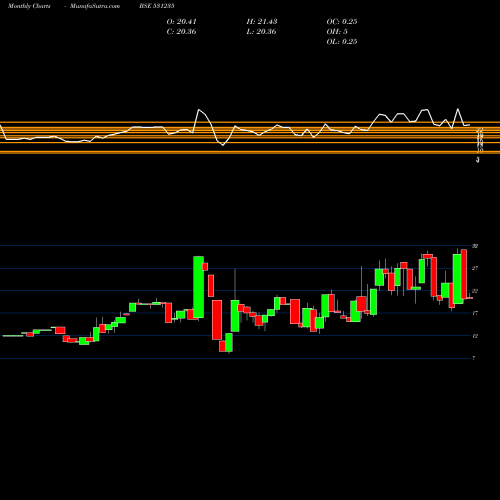
Task: Click the open value "O: 20.41"
Action: click(x=182, y=22)
